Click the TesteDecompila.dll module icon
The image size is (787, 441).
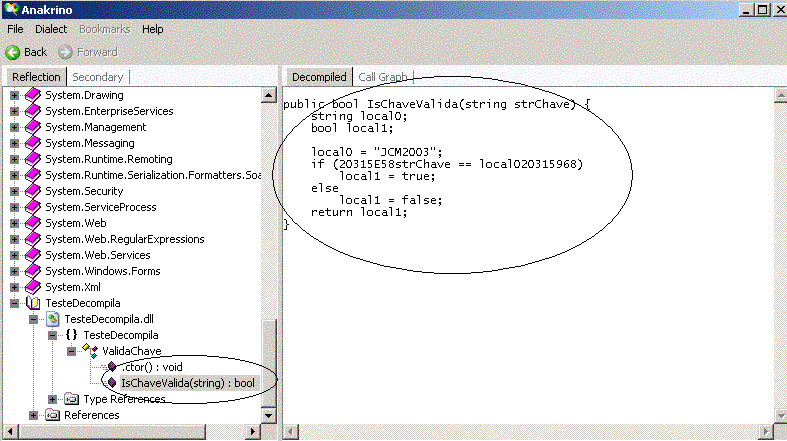coord(52,319)
